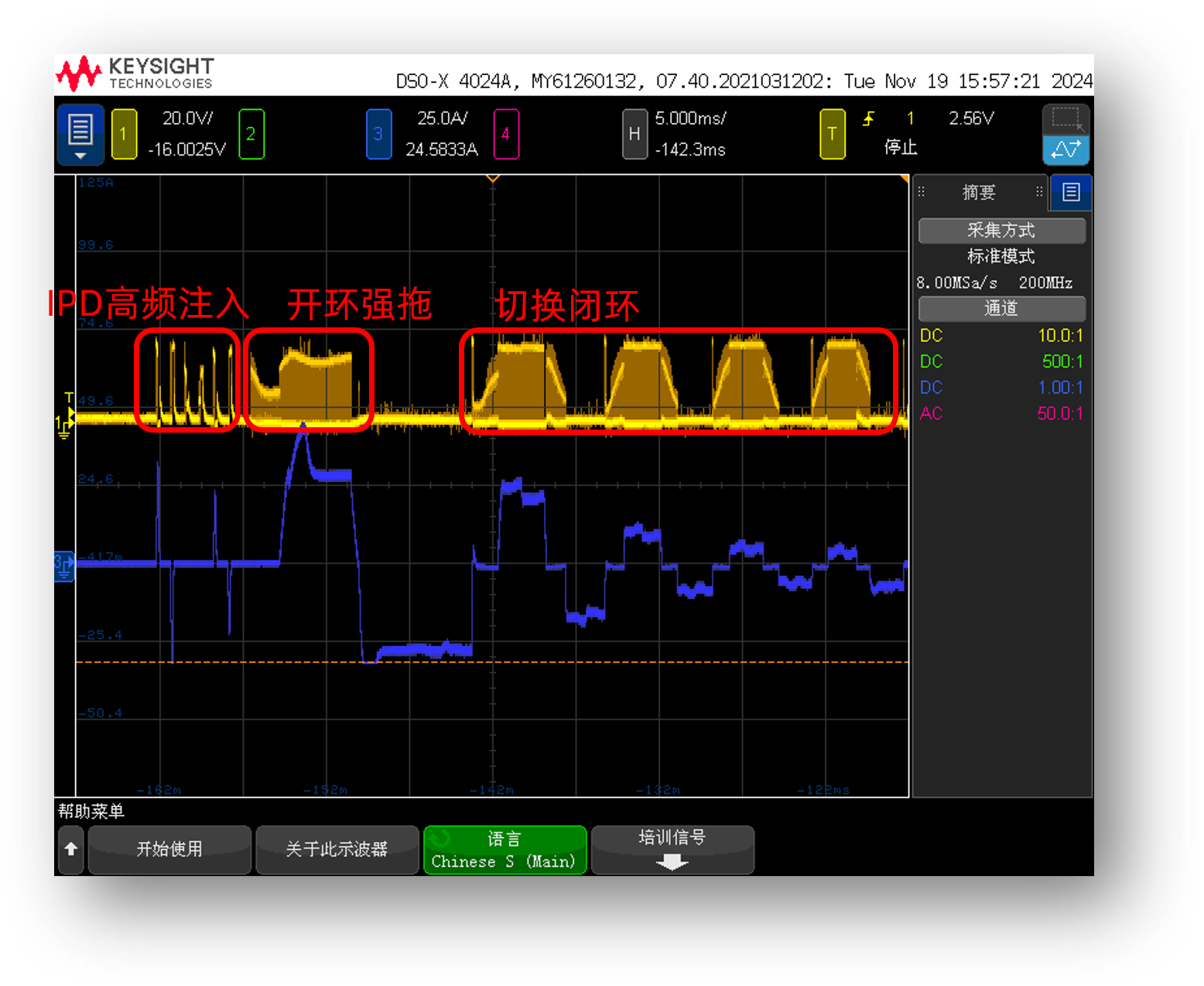This screenshot has width=1204, height=986.
Task: Open the main menu dropdown icon
Action: pos(80,135)
